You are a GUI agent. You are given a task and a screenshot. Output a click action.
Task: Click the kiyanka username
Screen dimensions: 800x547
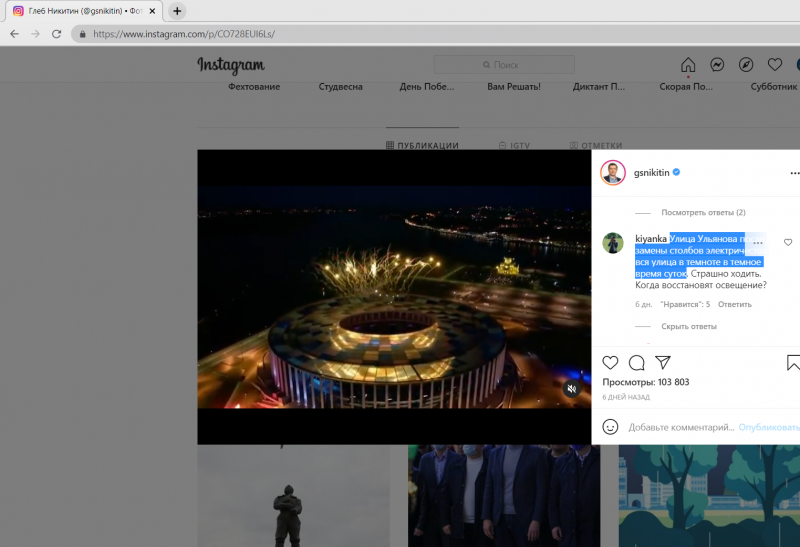(x=651, y=239)
